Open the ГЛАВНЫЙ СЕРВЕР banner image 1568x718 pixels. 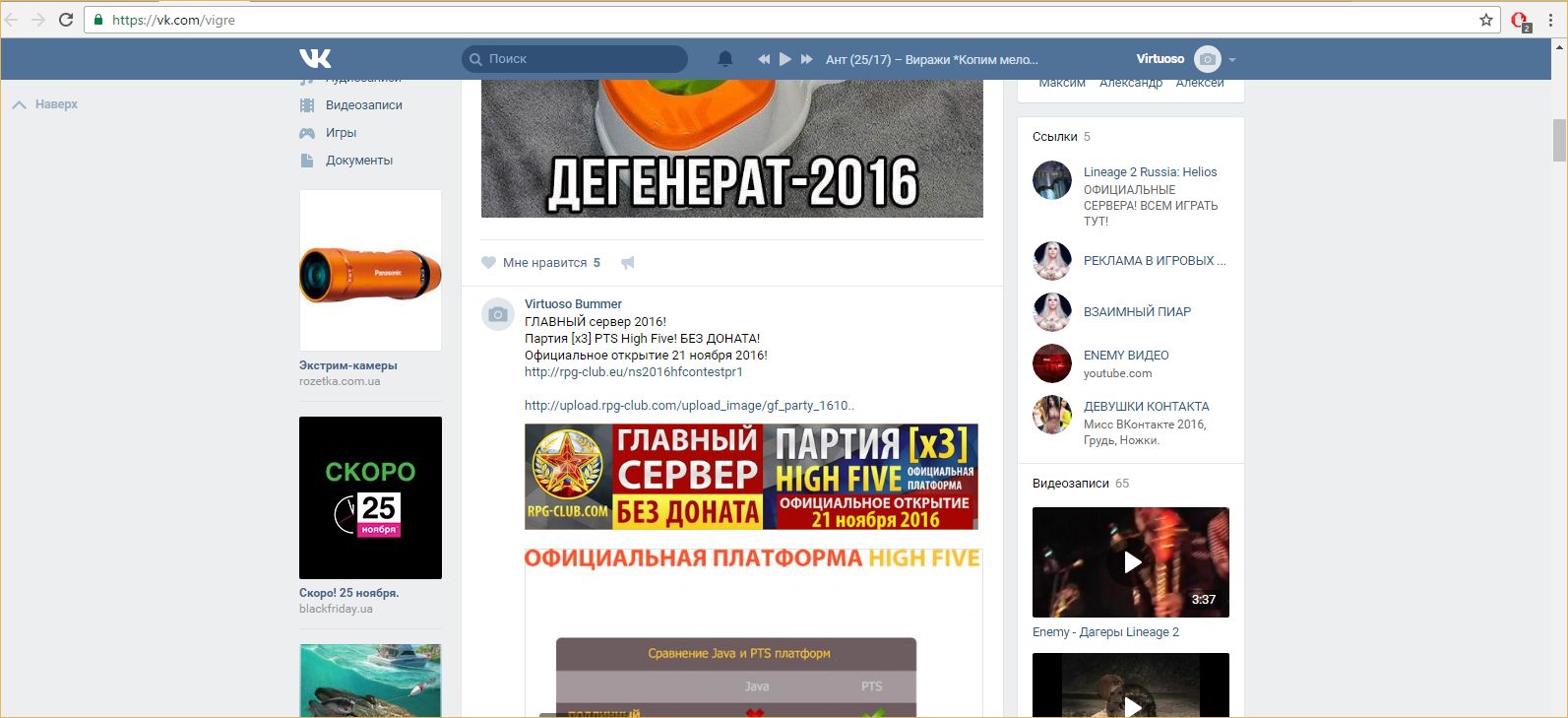(x=751, y=477)
